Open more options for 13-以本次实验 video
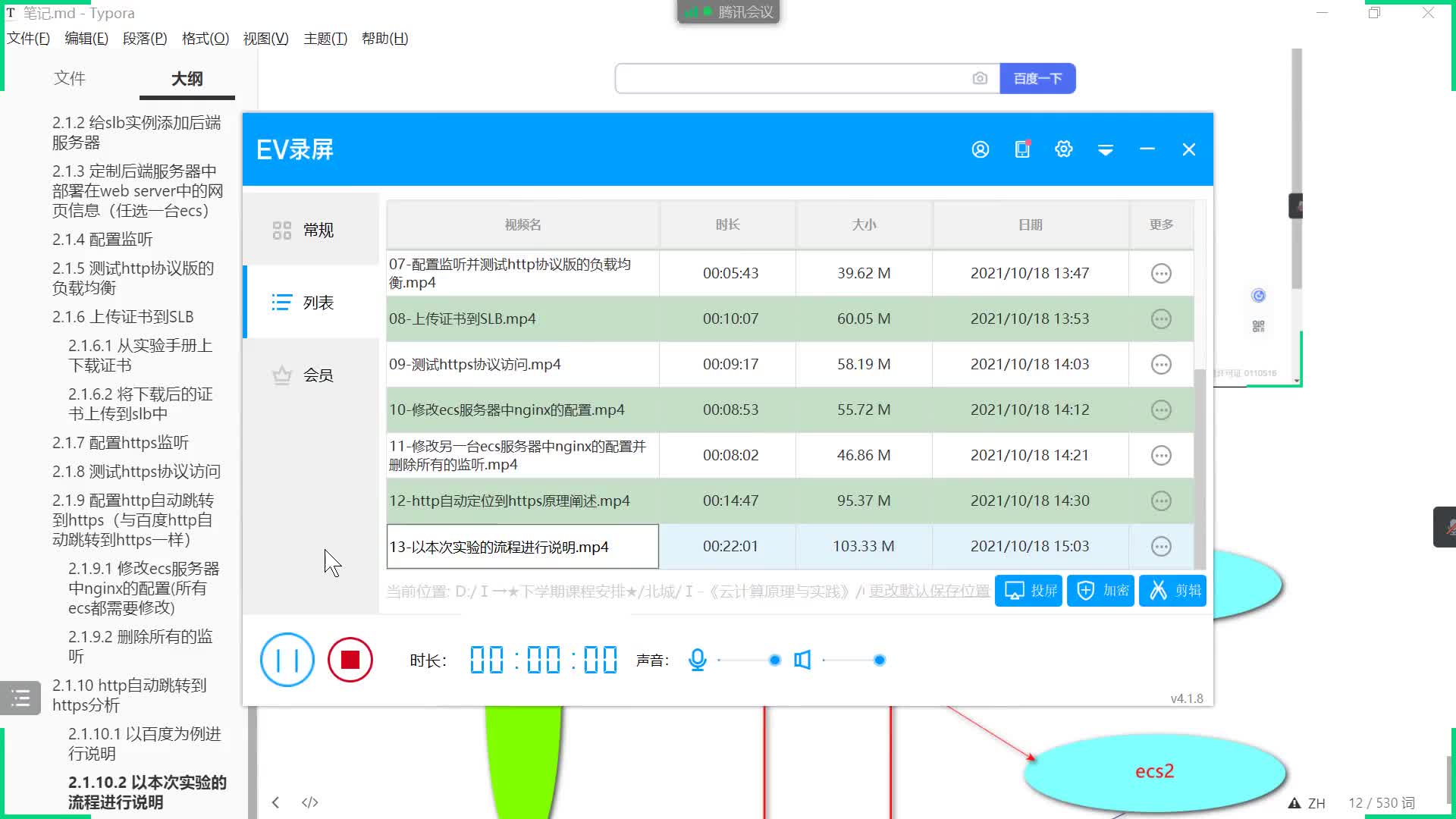 (x=1161, y=546)
